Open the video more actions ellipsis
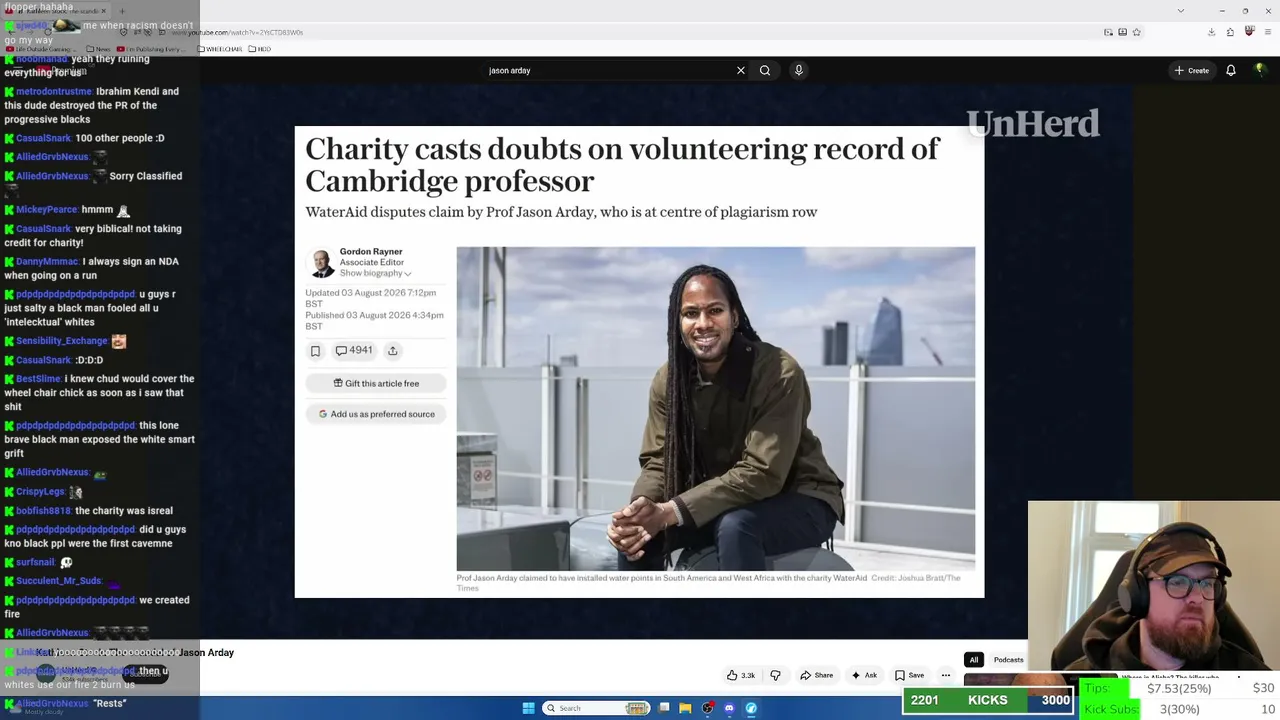The height and width of the screenshot is (720, 1280). click(946, 675)
